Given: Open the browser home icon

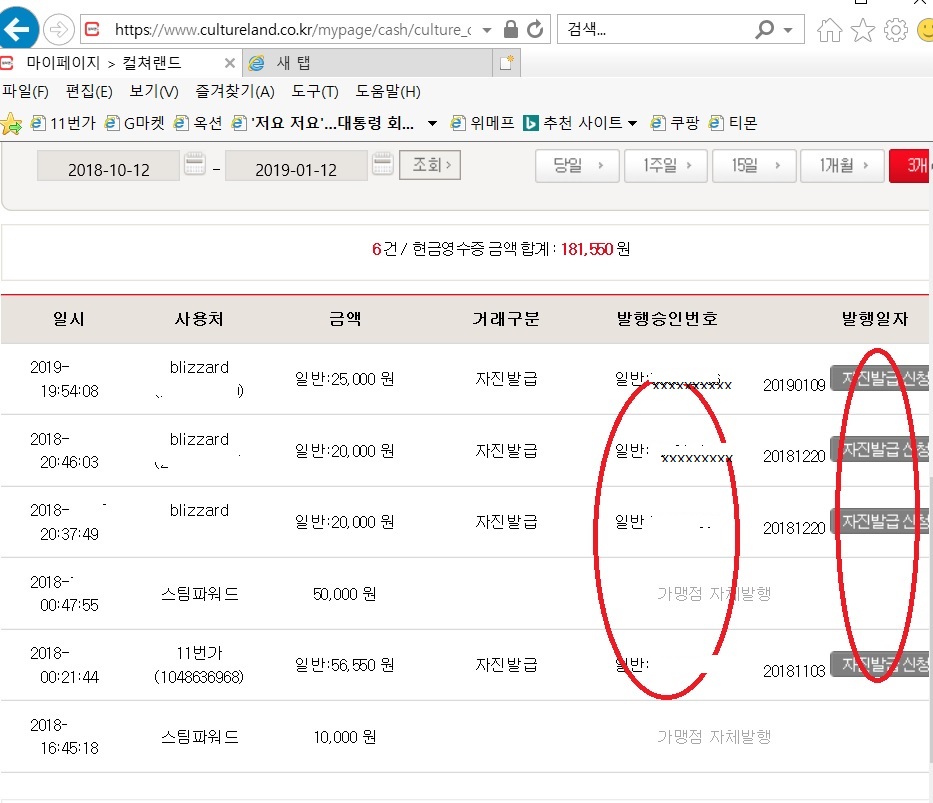Looking at the screenshot, I should pyautogui.click(x=829, y=30).
